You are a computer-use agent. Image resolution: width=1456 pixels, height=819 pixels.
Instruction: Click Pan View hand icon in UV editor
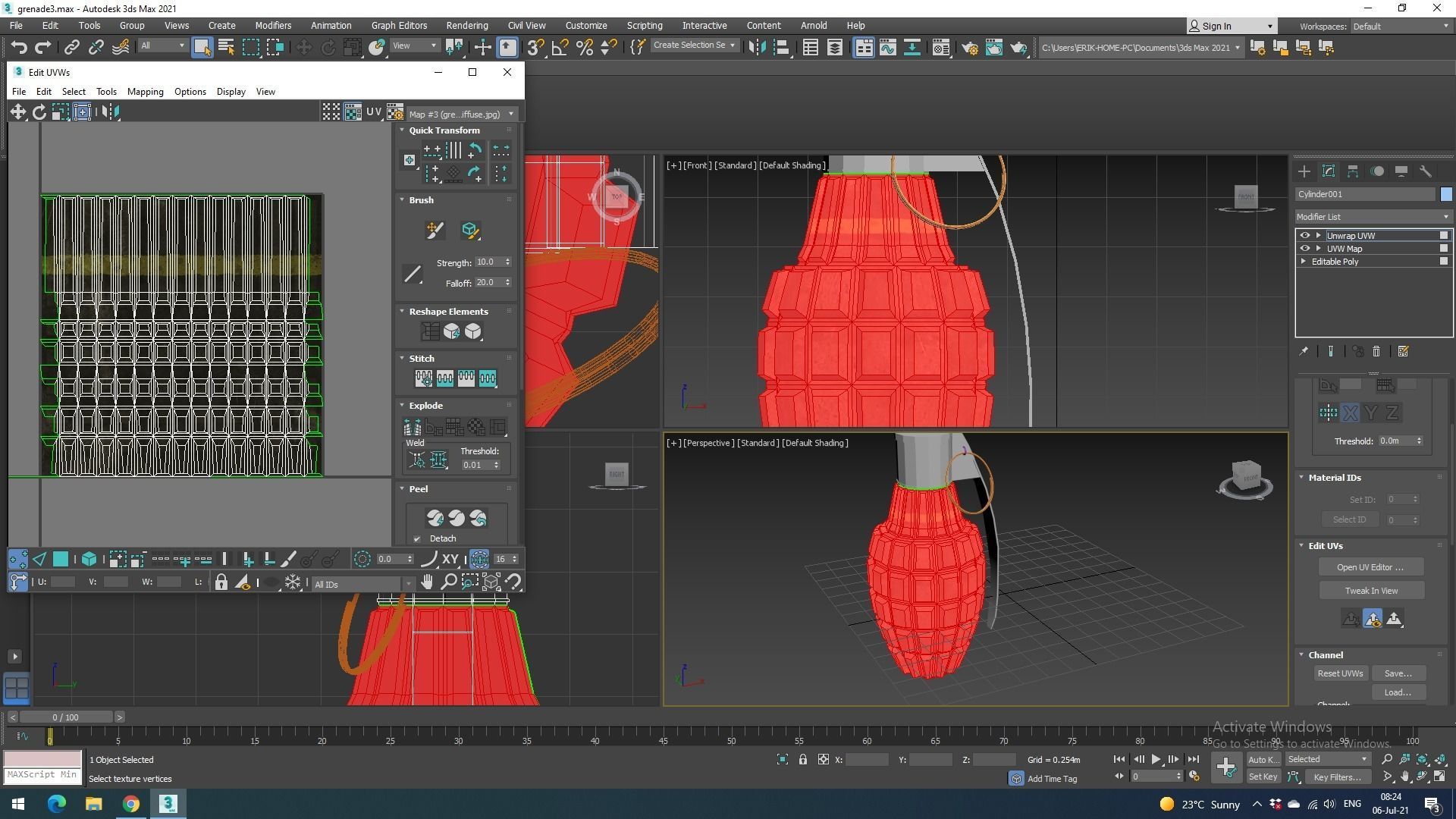(428, 582)
